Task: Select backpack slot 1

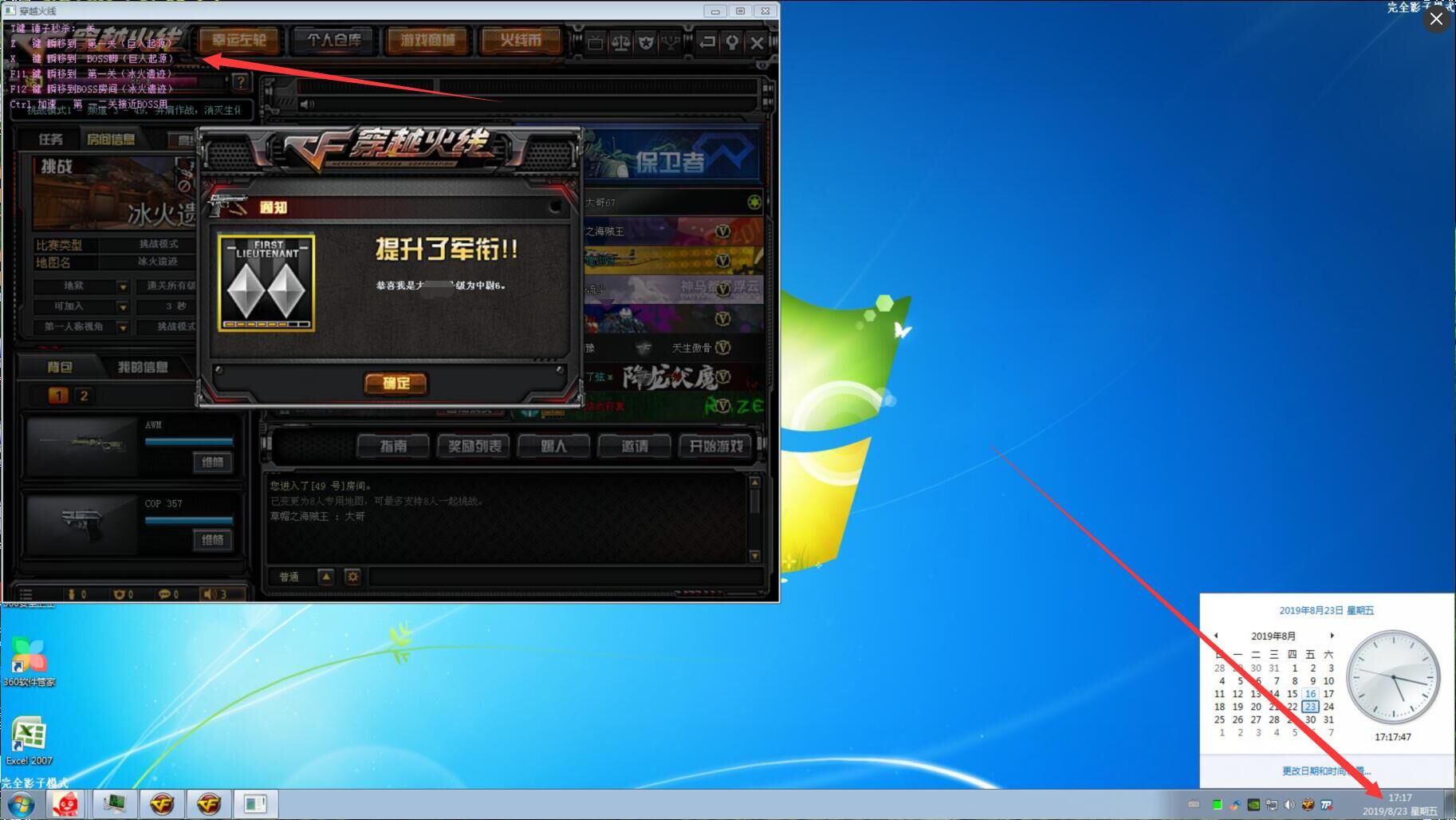Action: click(58, 396)
